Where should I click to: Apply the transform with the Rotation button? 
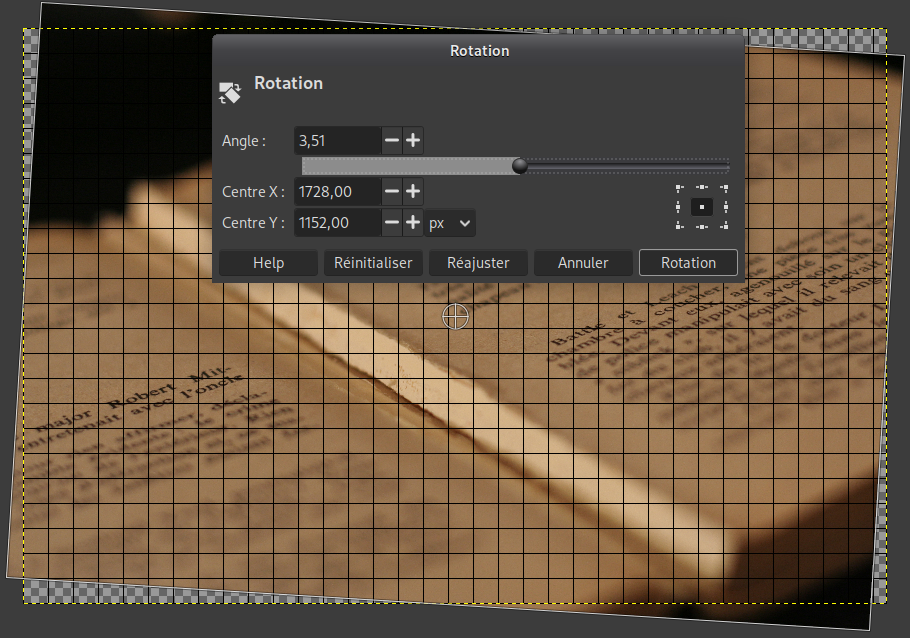pyautogui.click(x=688, y=263)
